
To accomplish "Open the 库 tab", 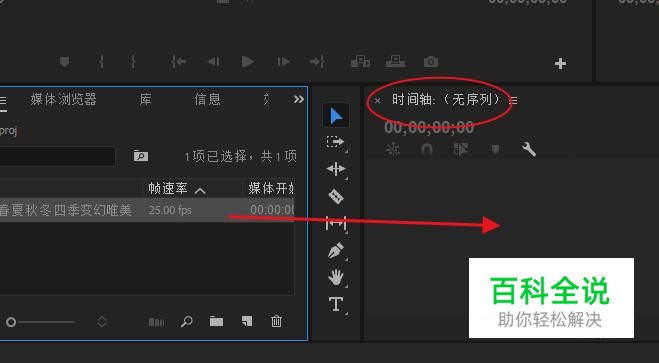I will click(145, 100).
